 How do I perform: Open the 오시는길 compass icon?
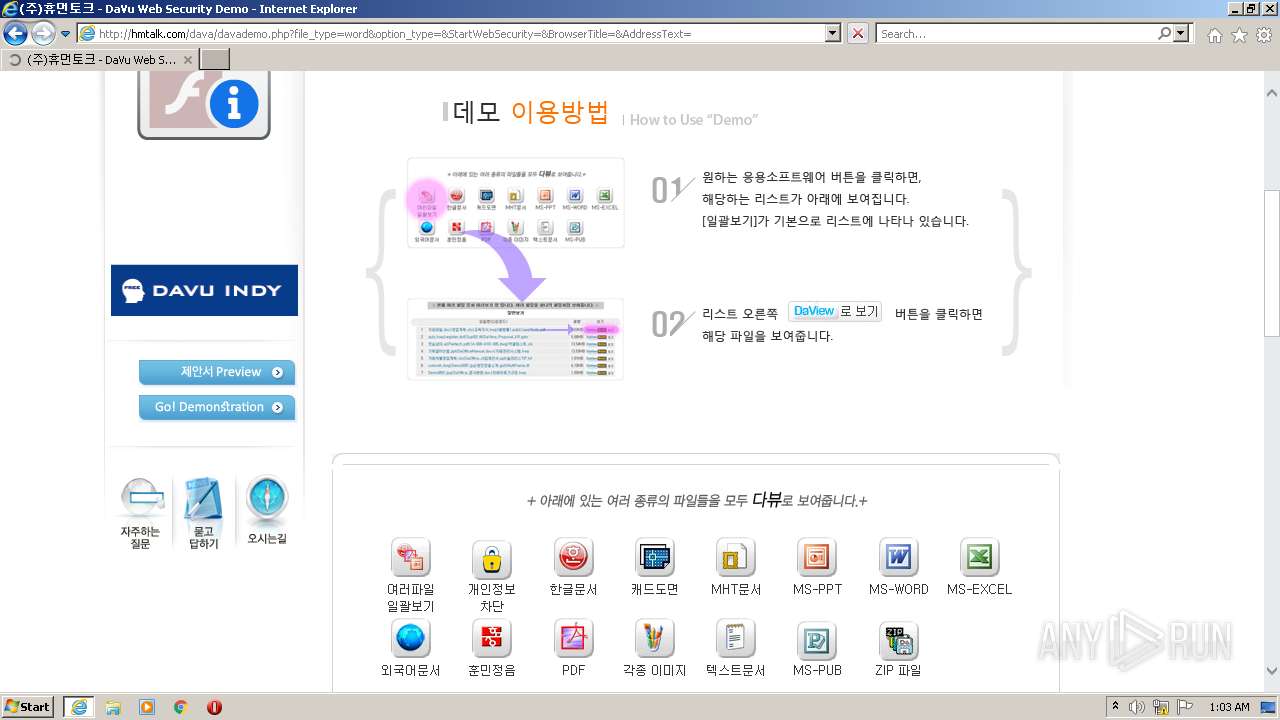coord(266,511)
